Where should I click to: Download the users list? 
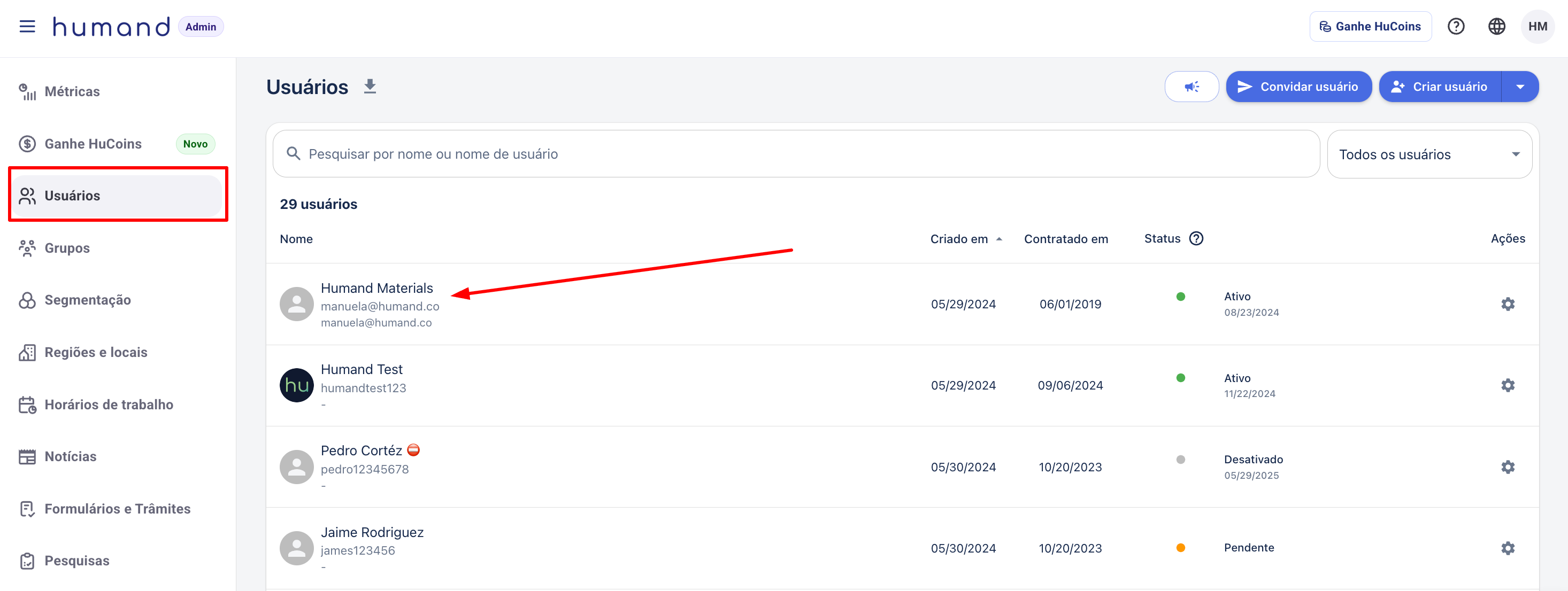(370, 87)
